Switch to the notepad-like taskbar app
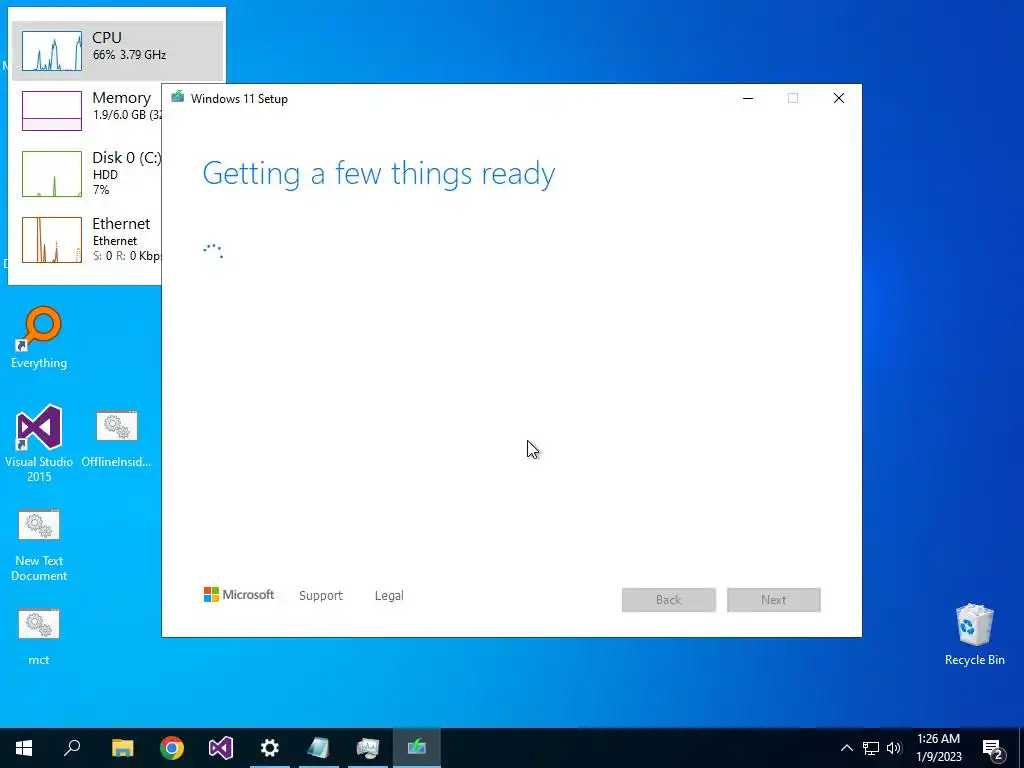Screen dimensions: 1024x768 click(319, 748)
